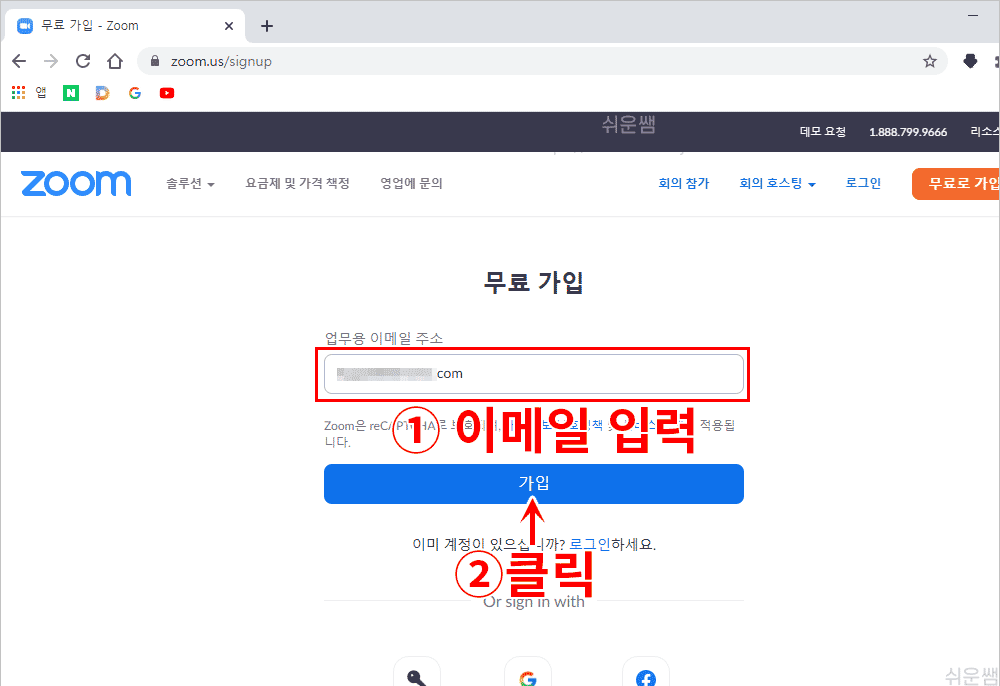Click 회의 참가 link
The height and width of the screenshot is (686, 1000).
[684, 184]
